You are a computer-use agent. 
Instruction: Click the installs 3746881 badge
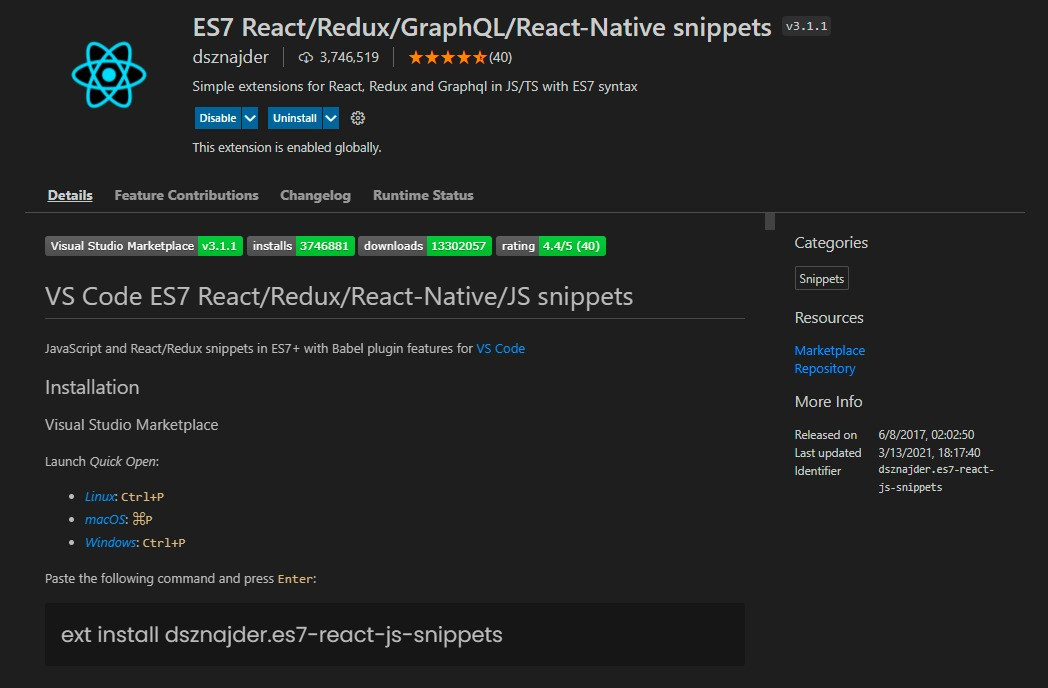pos(301,246)
